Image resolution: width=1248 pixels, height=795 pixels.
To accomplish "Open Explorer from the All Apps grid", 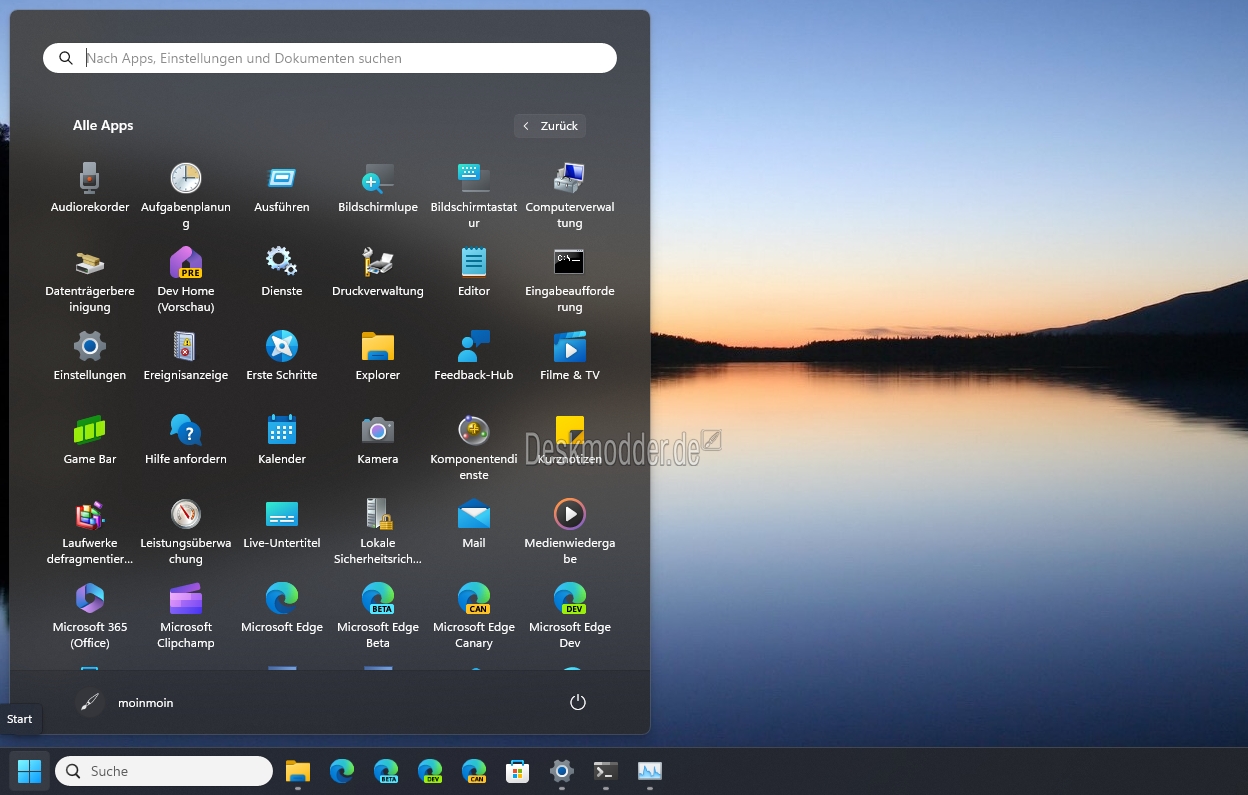I will 378,356.
